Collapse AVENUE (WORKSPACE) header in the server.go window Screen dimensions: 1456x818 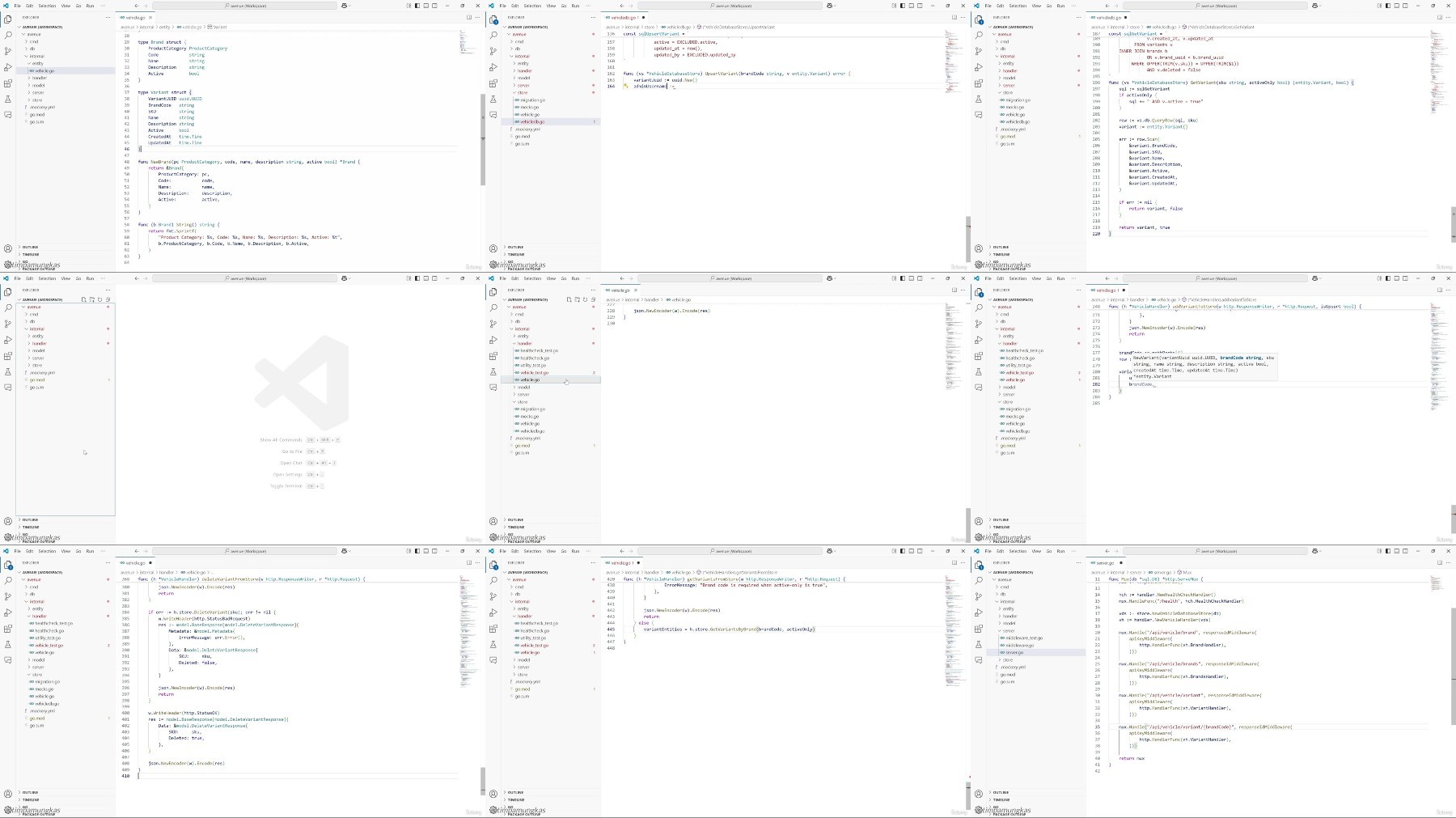[1035, 572]
